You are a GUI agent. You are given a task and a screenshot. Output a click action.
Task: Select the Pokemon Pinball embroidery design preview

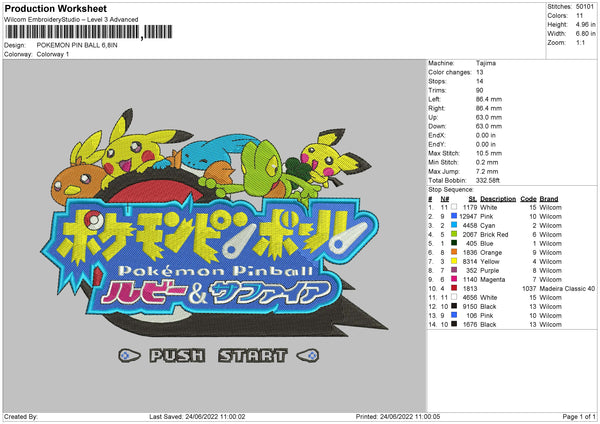[213, 236]
